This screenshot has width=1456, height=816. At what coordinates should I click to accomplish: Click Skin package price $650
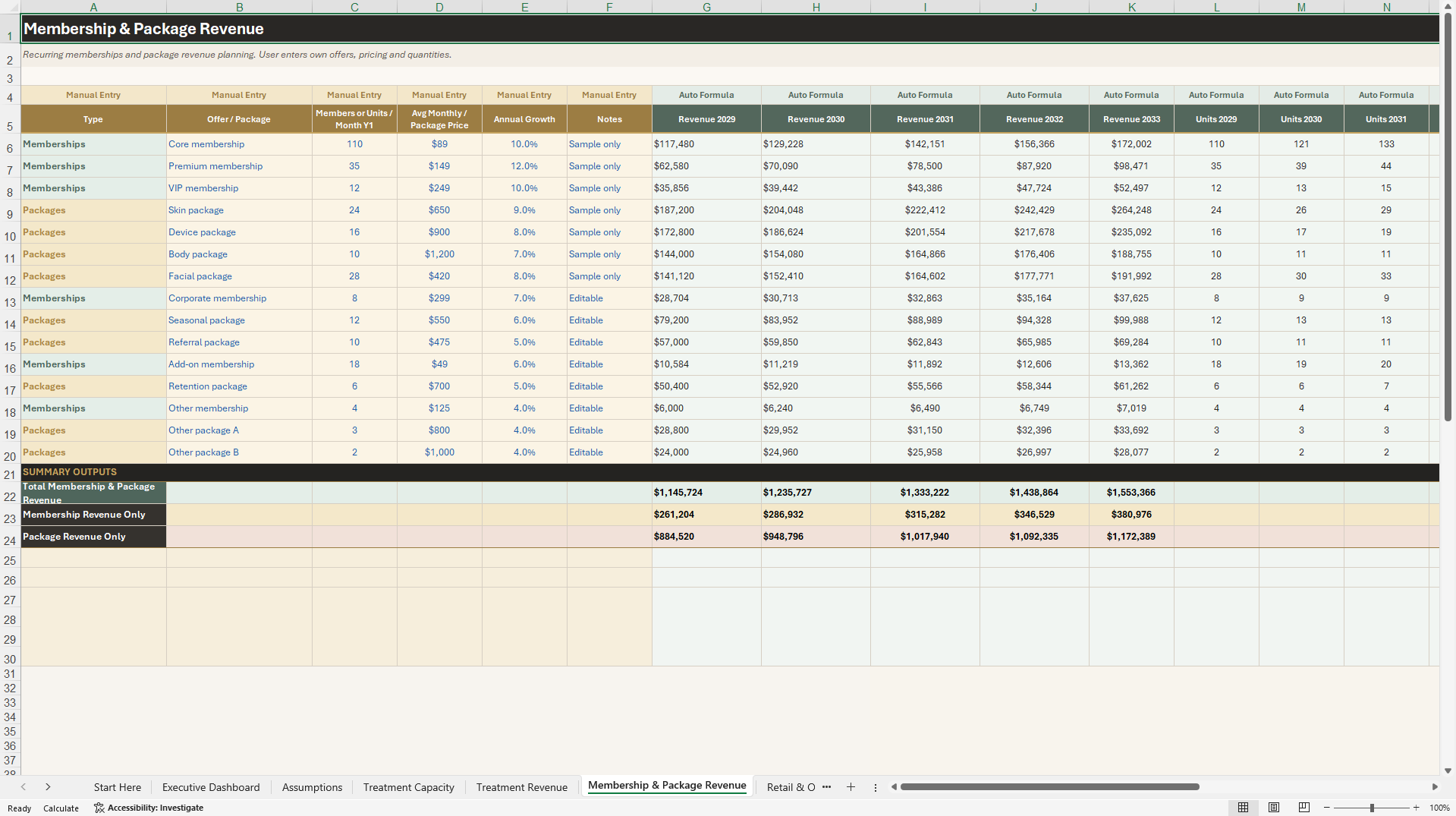click(439, 210)
